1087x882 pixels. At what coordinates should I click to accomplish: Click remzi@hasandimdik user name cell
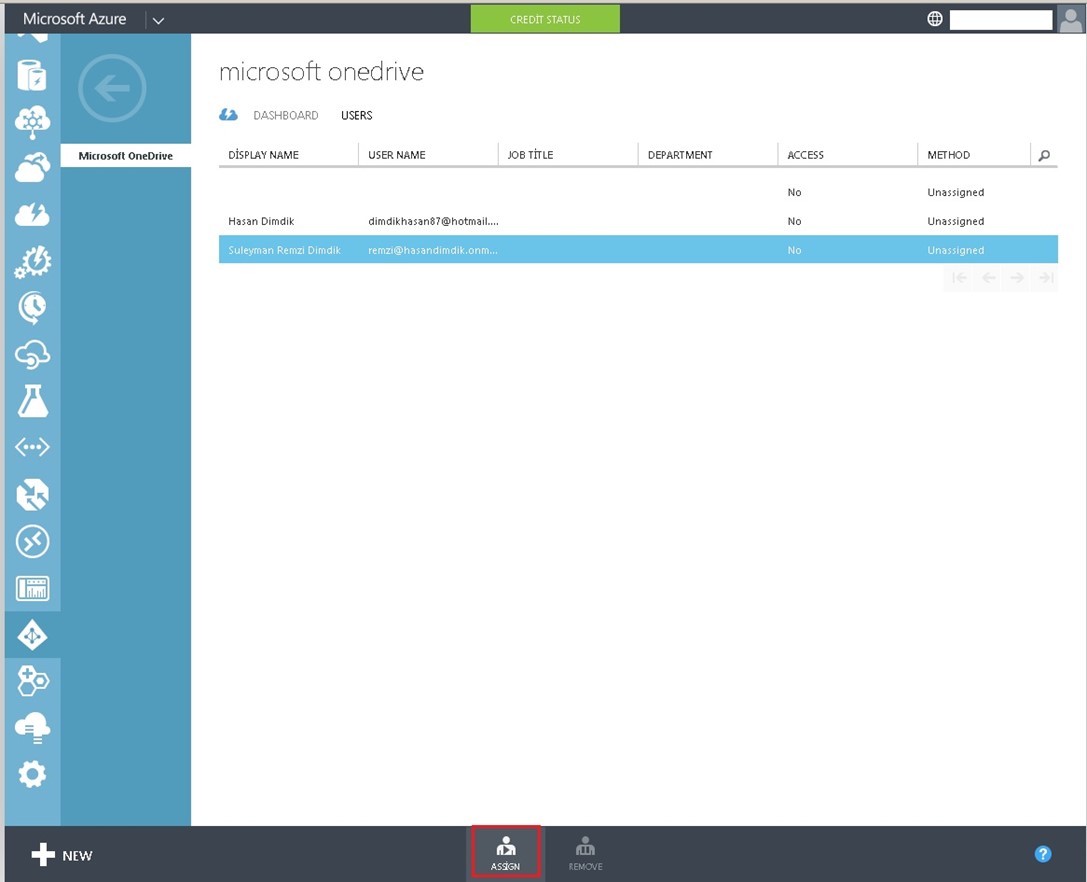pyautogui.click(x=433, y=250)
